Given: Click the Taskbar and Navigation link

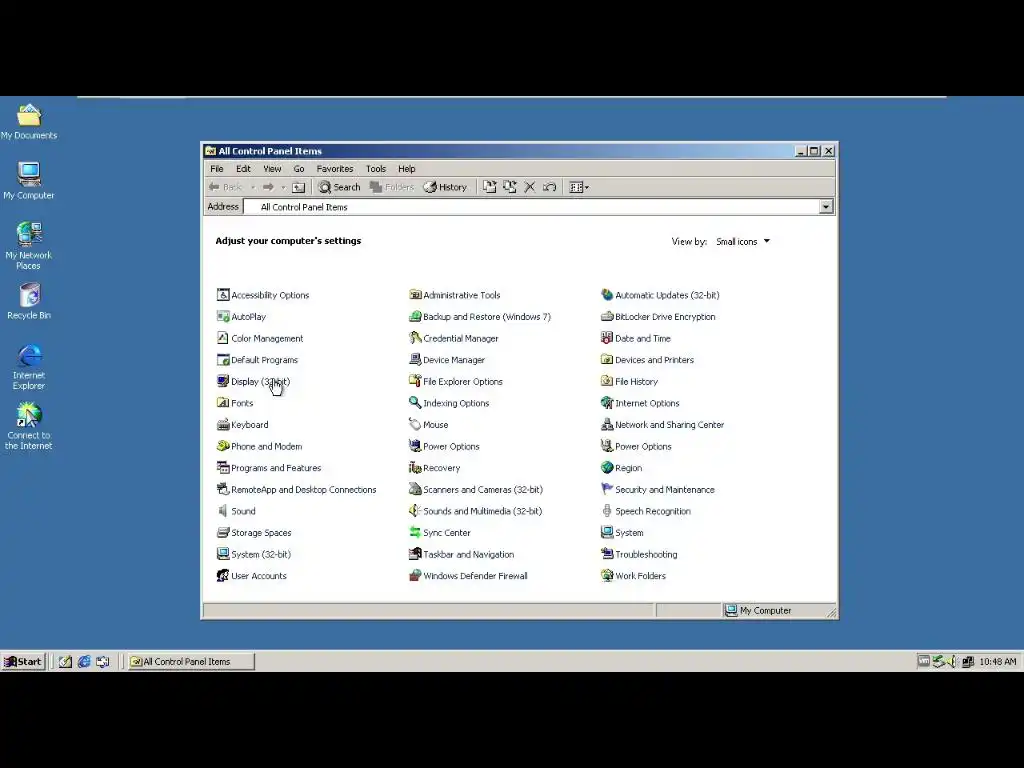Looking at the screenshot, I should pyautogui.click(x=468, y=554).
